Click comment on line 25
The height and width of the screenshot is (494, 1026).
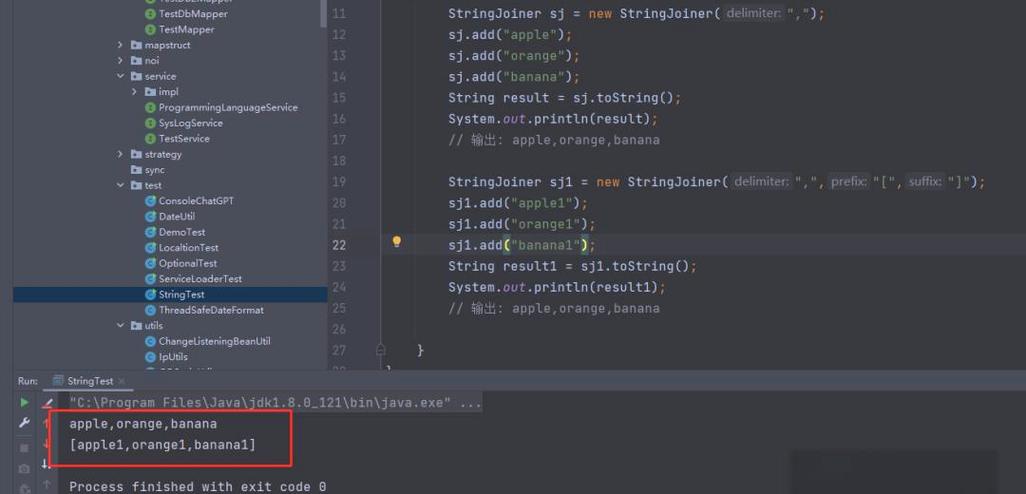[x=554, y=308]
